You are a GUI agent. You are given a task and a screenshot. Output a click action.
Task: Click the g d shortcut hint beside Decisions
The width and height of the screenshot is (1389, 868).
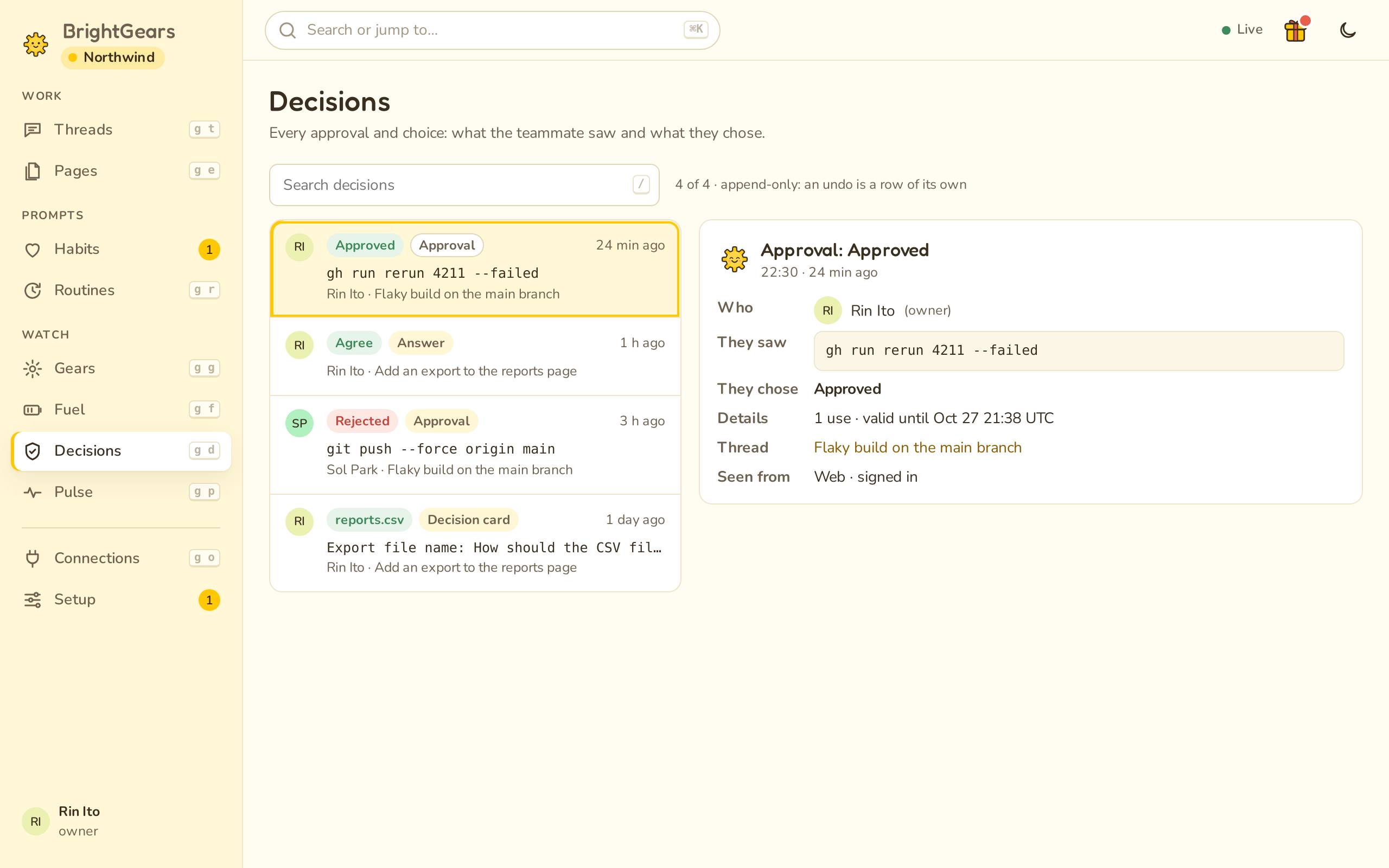[205, 451]
